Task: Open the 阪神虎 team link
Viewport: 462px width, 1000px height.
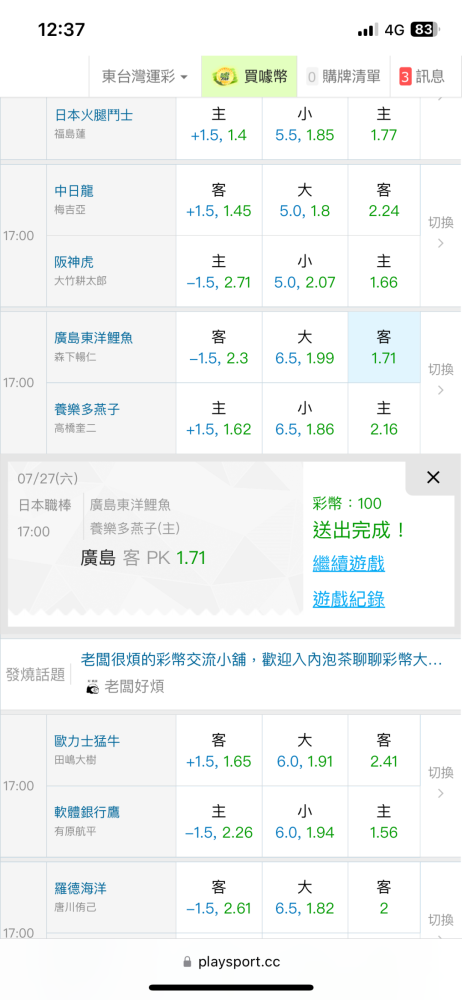Action: (x=75, y=262)
